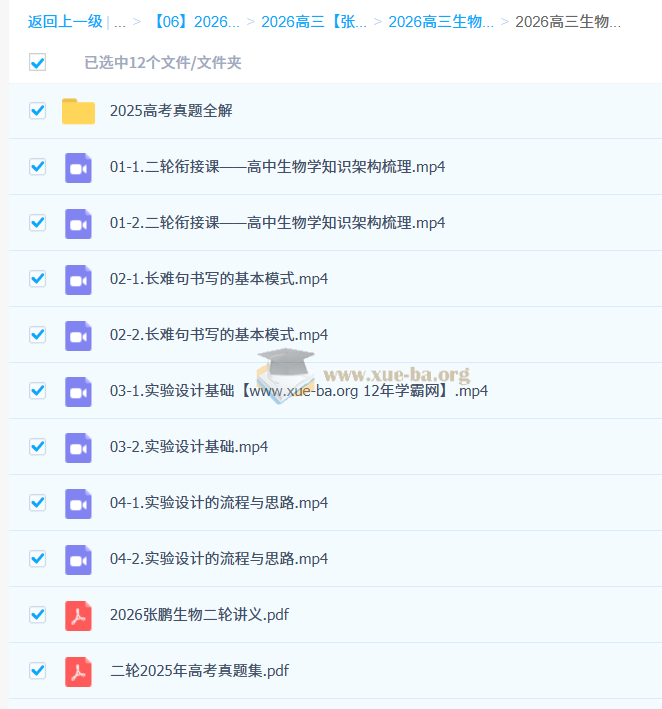Toggle the select-all checkbox in header
Image resolution: width=662 pixels, height=709 pixels.
[x=38, y=63]
